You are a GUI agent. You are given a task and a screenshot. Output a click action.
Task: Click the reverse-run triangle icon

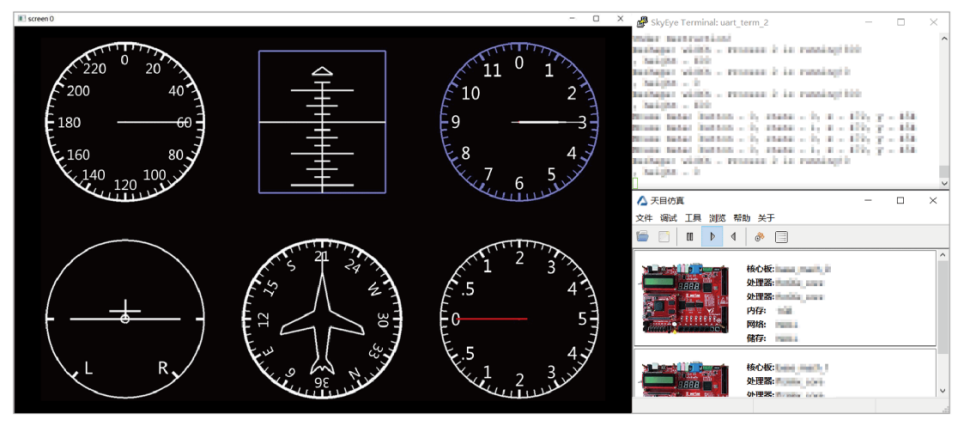click(733, 237)
